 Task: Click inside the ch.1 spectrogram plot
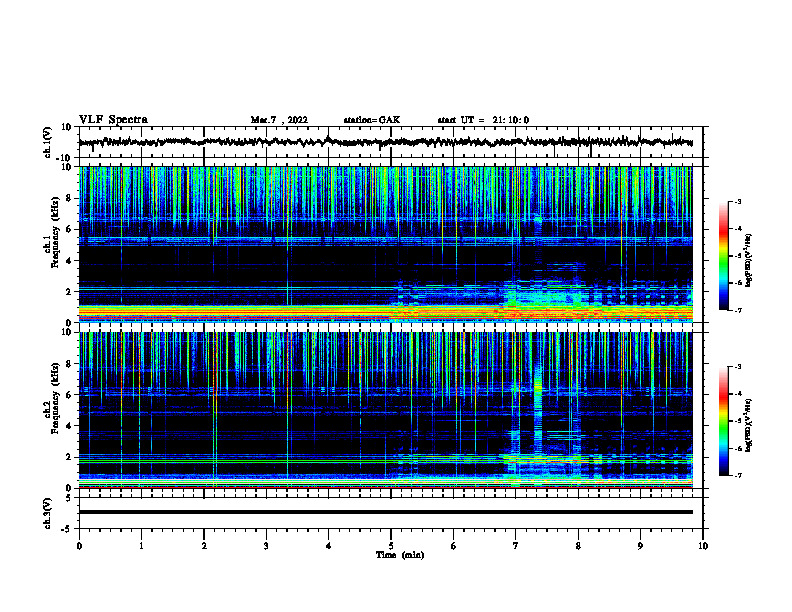[x=385, y=244]
